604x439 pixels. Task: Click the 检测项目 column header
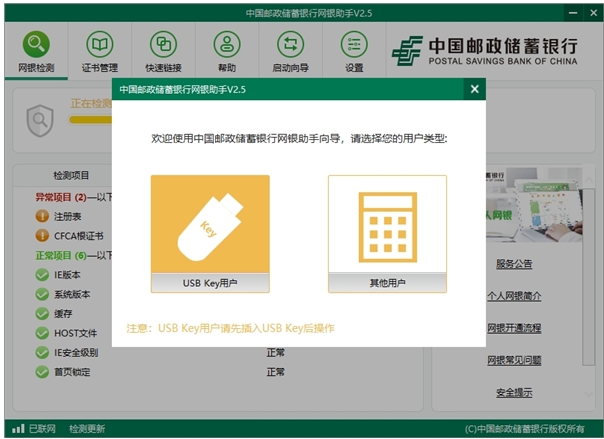pos(71,176)
